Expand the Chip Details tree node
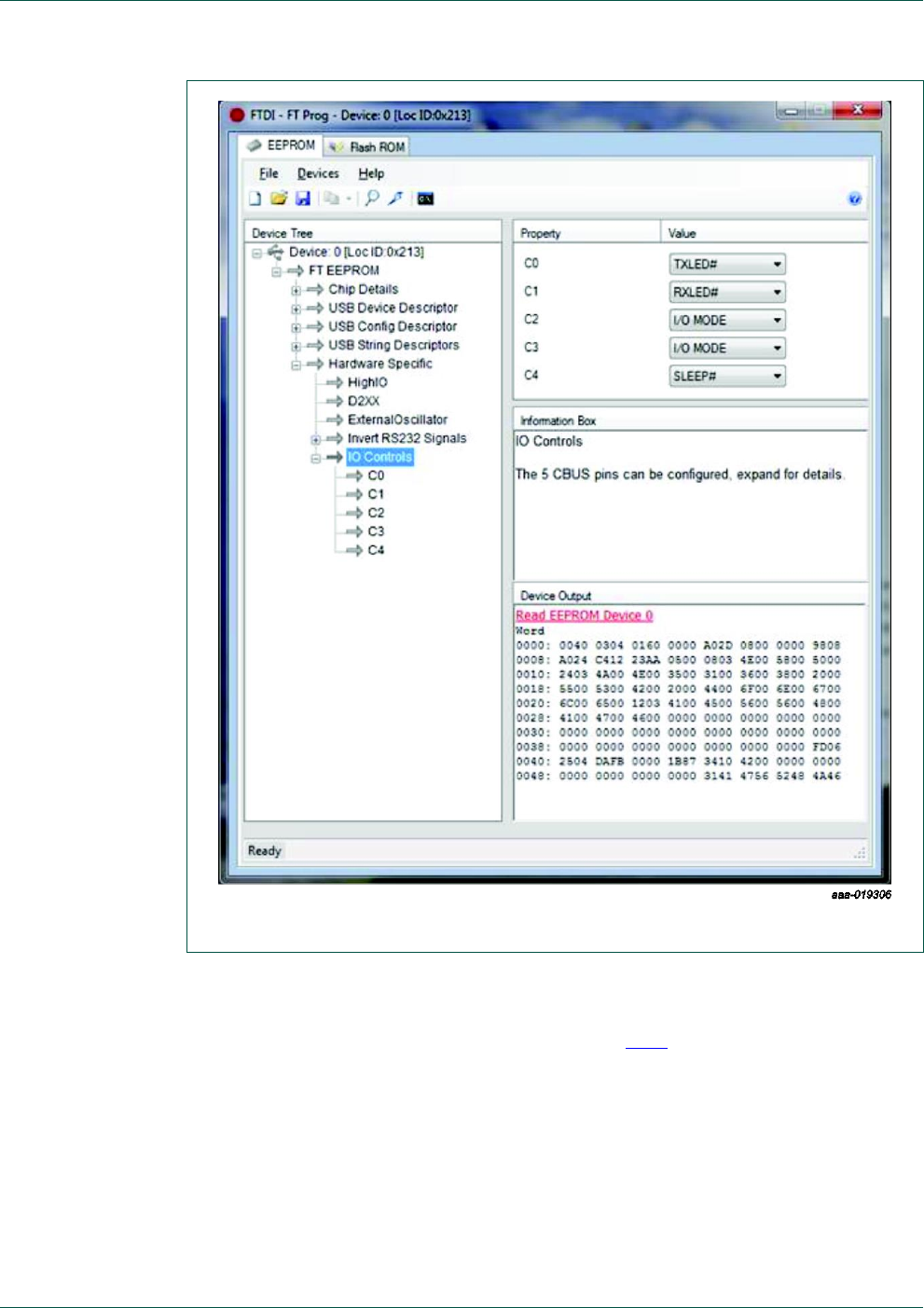This screenshot has height=1308, width=924. click(296, 290)
